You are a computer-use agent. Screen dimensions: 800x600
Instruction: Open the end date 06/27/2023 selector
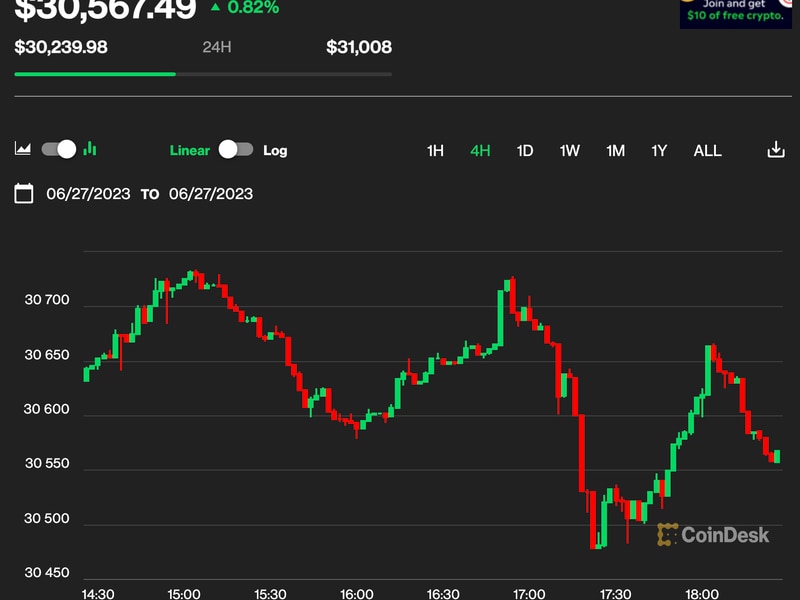pos(213,194)
